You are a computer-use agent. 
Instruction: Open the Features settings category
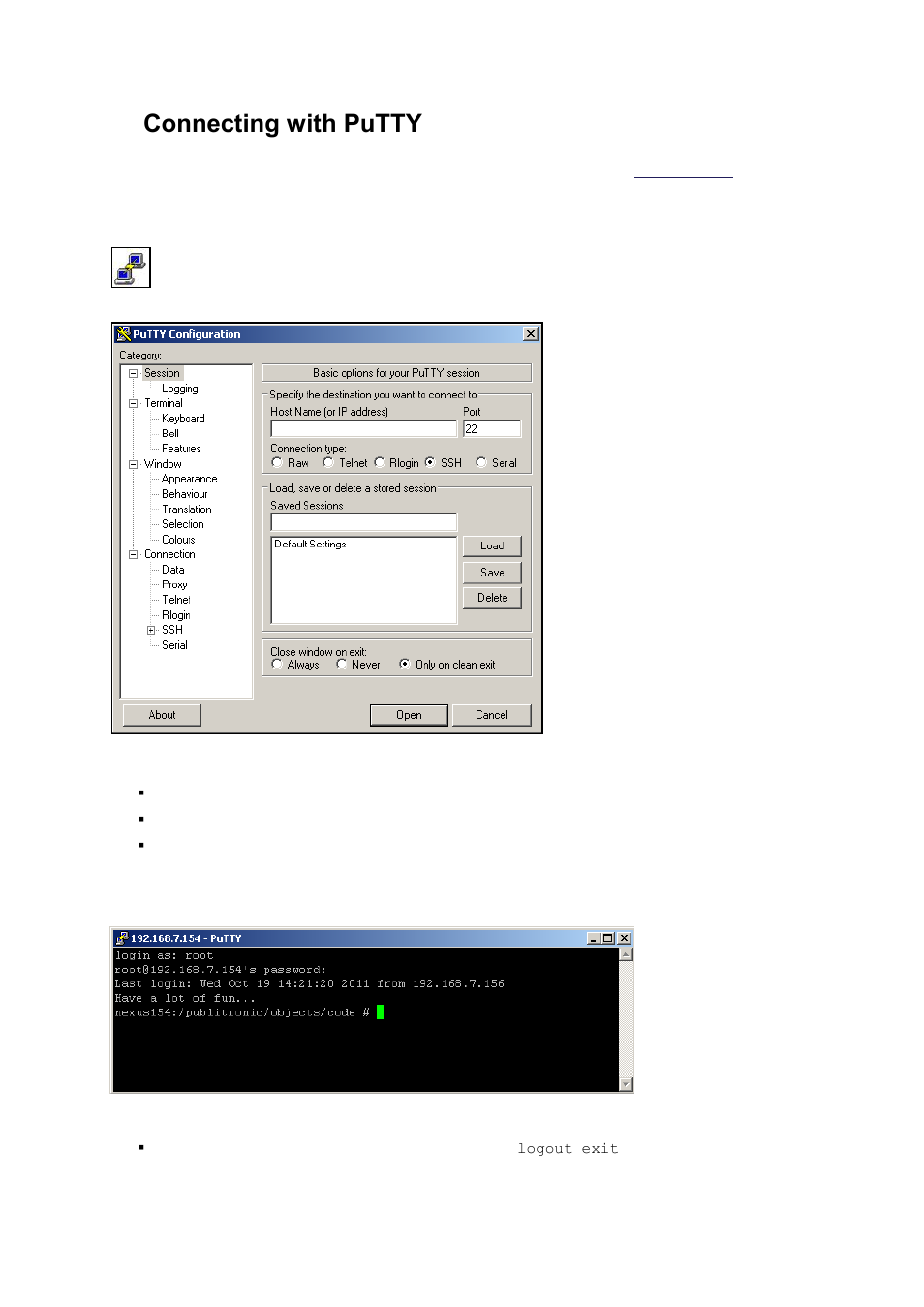[x=181, y=449]
